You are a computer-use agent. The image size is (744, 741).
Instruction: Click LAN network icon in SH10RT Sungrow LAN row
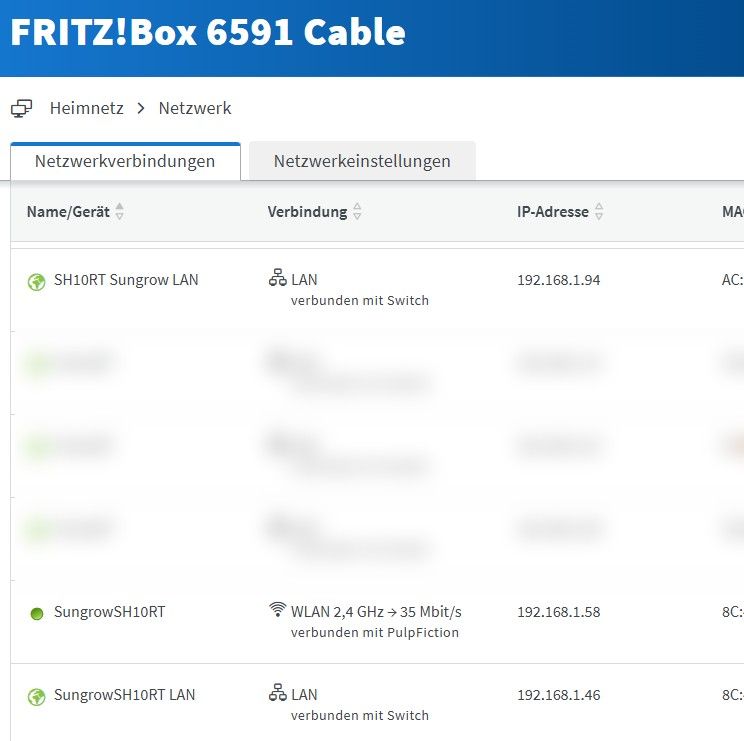(278, 278)
